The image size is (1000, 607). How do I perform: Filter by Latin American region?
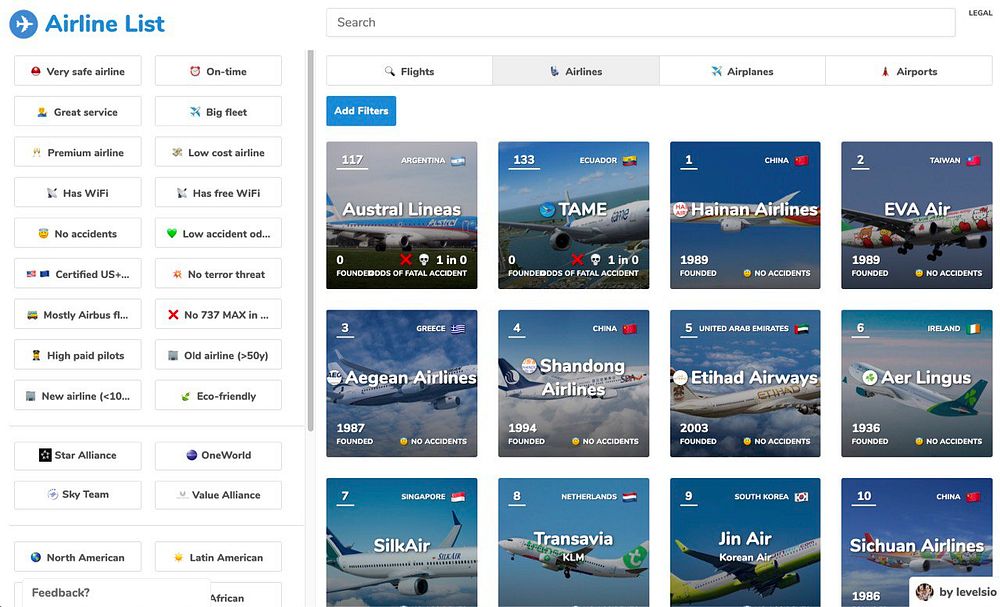pos(218,557)
